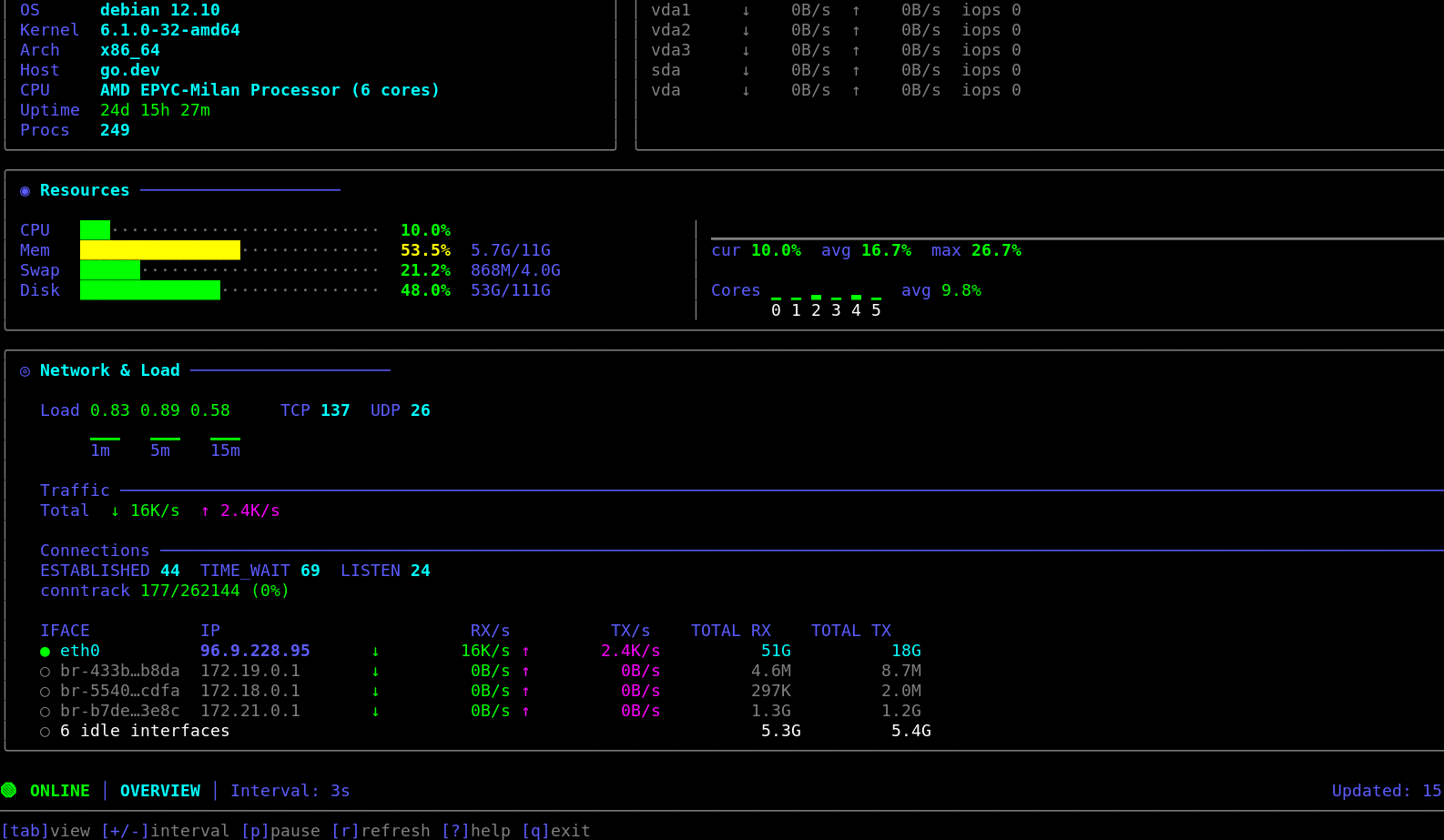Click the eth0 total RX 51G value
1444x840 pixels.
776,651
